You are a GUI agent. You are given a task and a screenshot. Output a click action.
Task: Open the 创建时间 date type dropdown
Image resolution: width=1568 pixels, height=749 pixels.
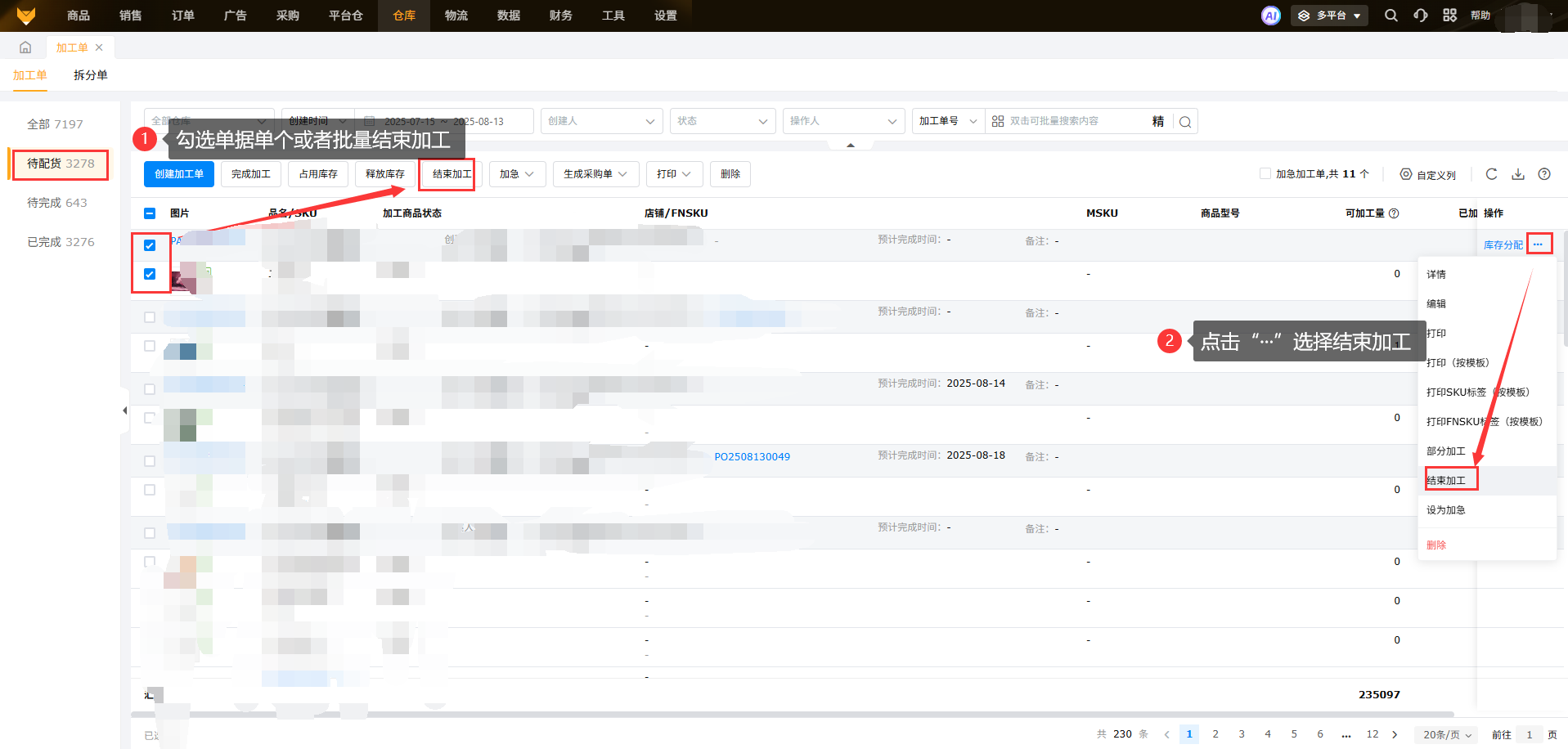[318, 121]
